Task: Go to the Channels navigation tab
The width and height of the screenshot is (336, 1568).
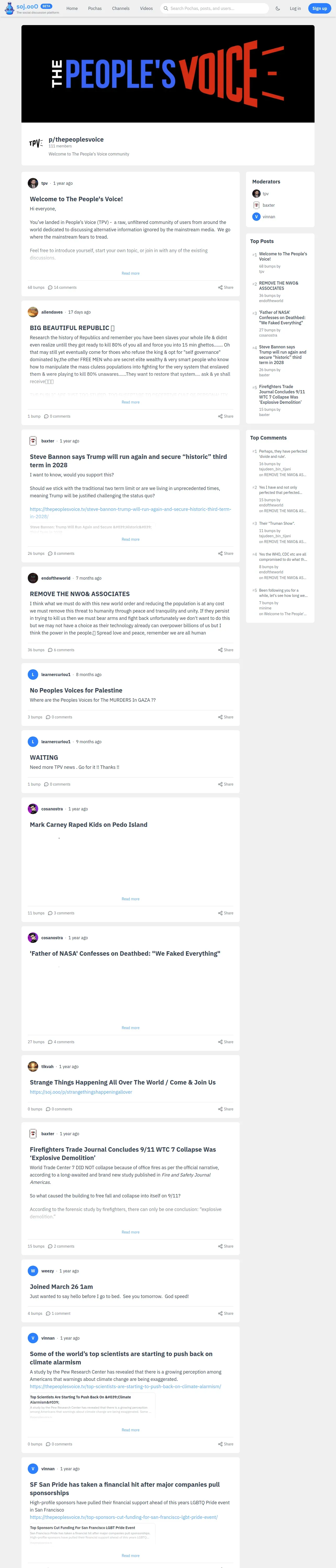Action: 121,9
